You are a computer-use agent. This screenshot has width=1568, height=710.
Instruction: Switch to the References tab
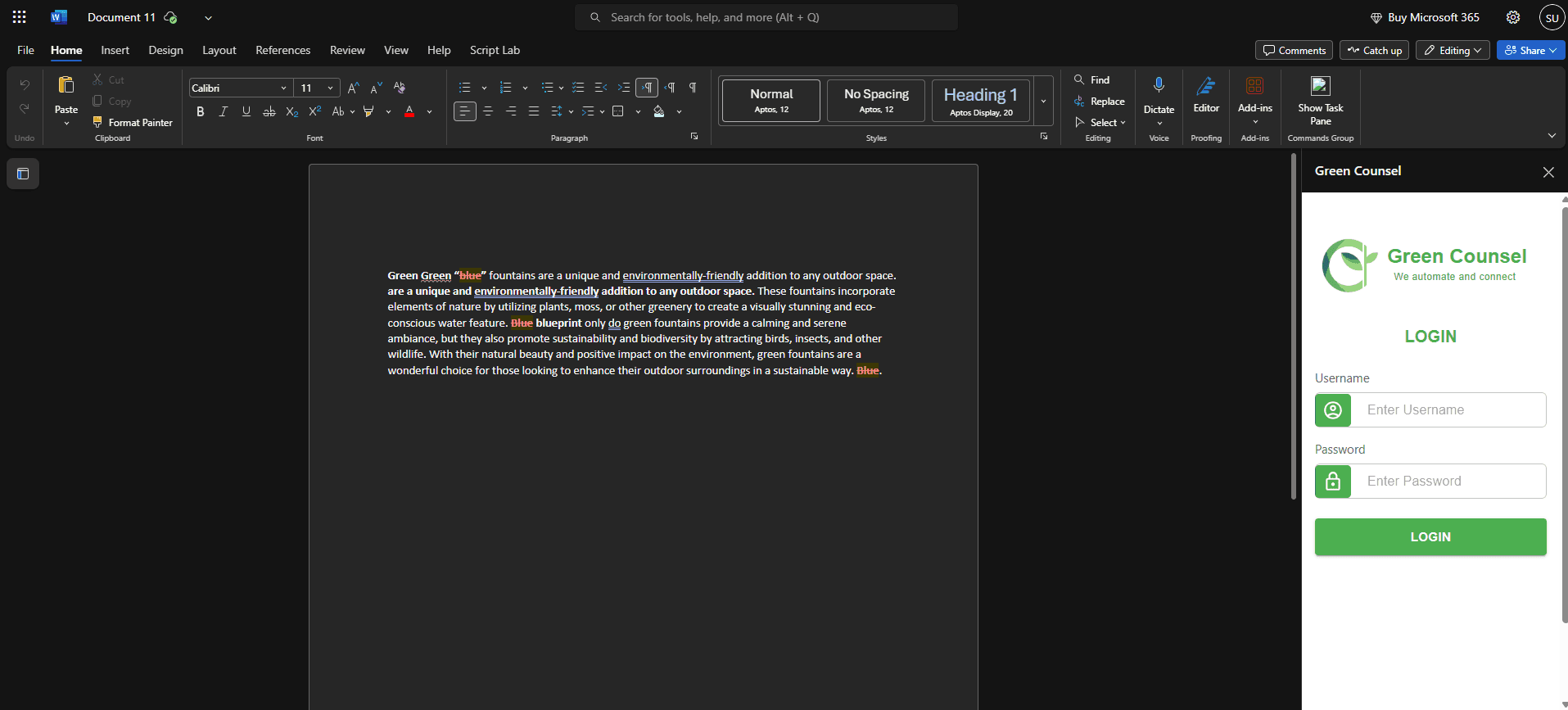pos(282,50)
